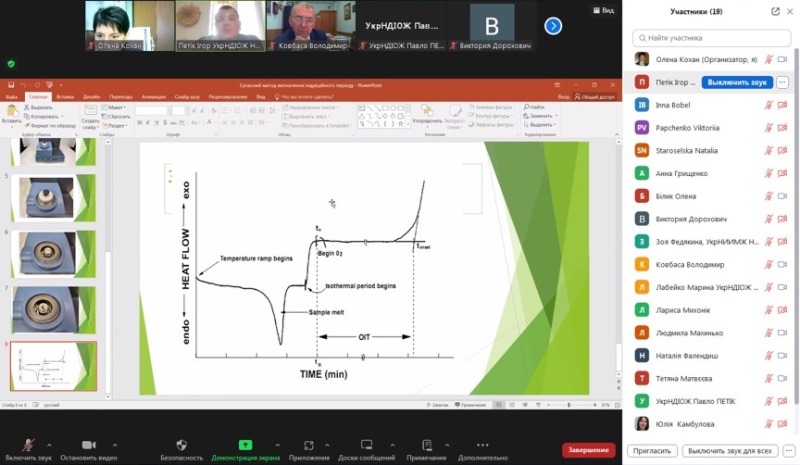The width and height of the screenshot is (800, 465).
Task: Show next video thumbnails with blue arrow
Action: [553, 26]
